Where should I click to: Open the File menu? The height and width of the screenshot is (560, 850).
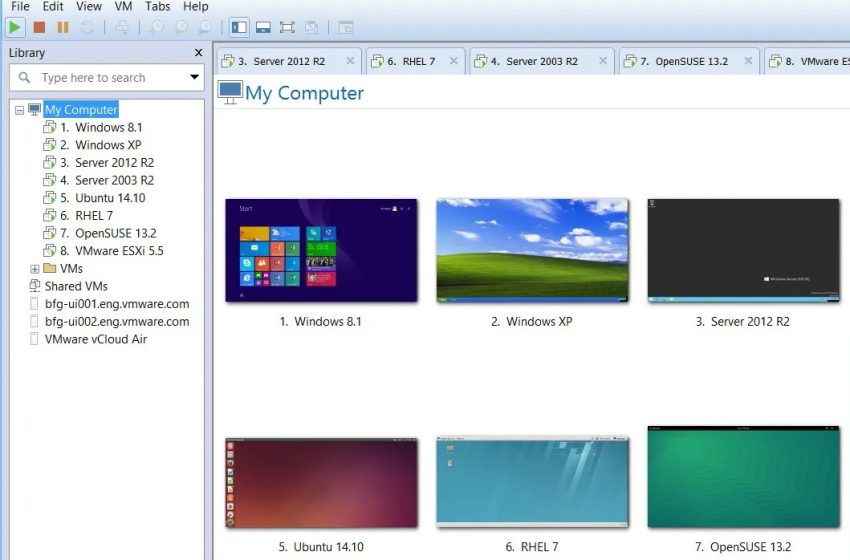pos(20,7)
